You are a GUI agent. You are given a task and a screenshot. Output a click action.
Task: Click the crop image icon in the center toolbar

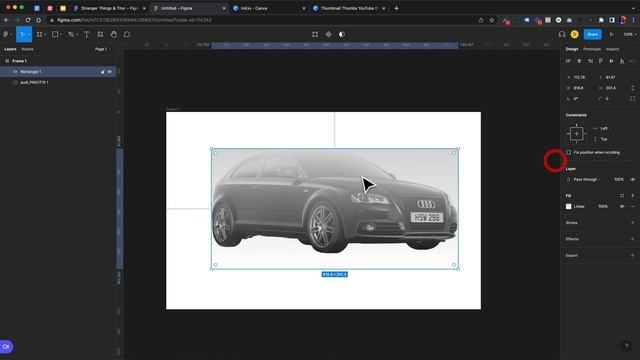(315, 35)
